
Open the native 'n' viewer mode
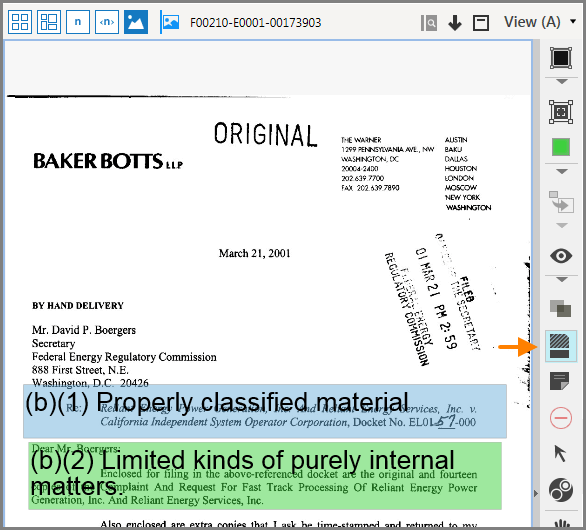[78, 22]
